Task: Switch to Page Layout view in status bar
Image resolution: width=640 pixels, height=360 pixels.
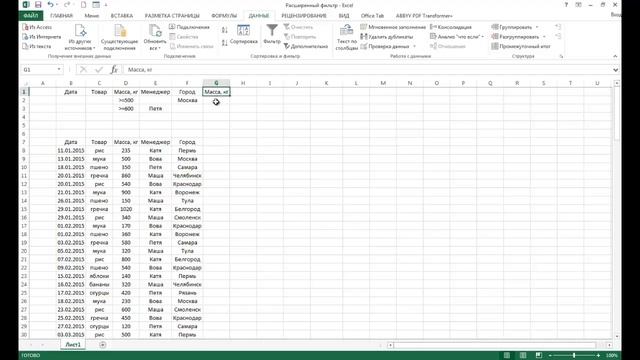Action: coord(523,356)
